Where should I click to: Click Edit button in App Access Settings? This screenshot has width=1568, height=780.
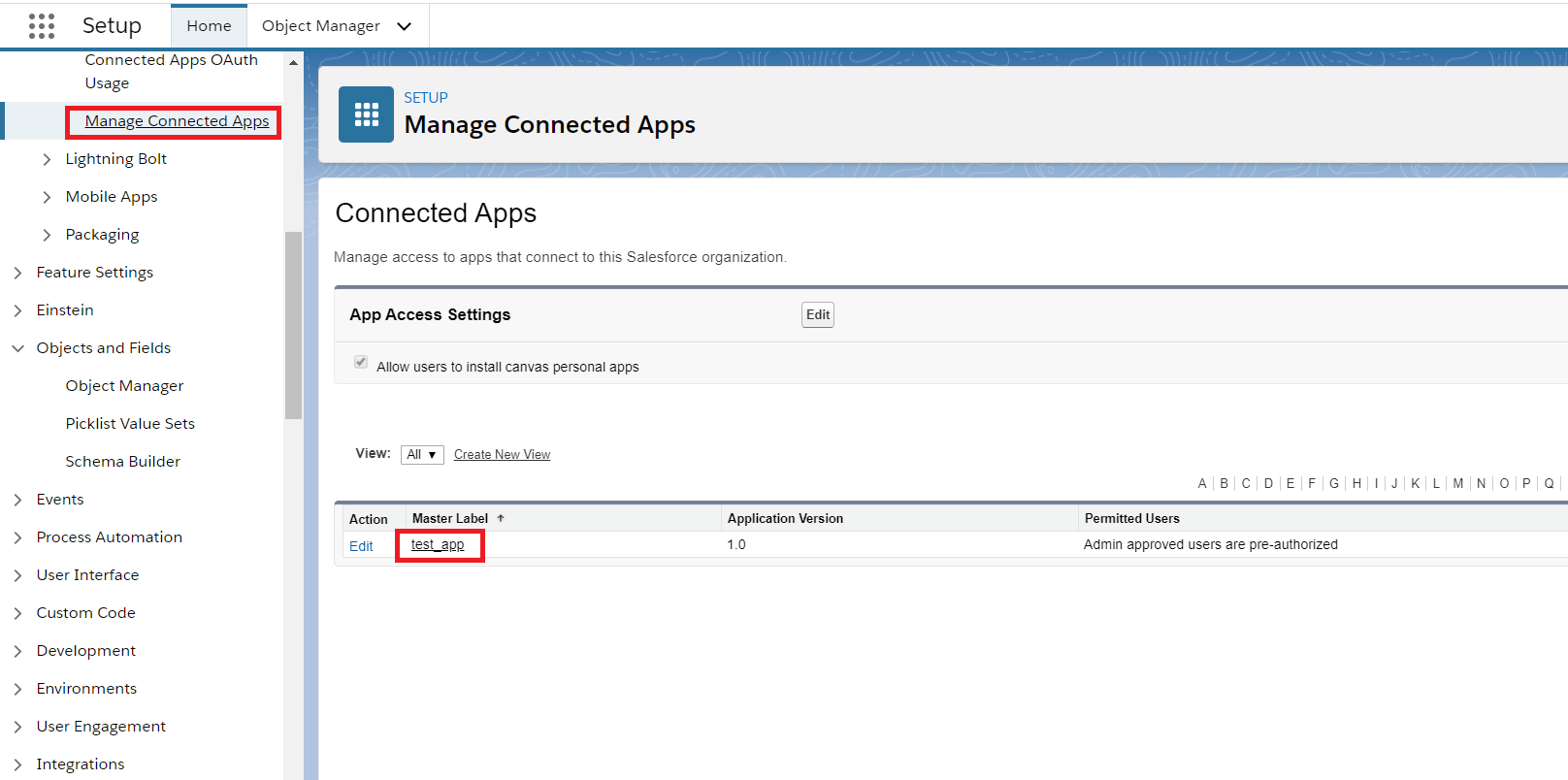pyautogui.click(x=818, y=314)
